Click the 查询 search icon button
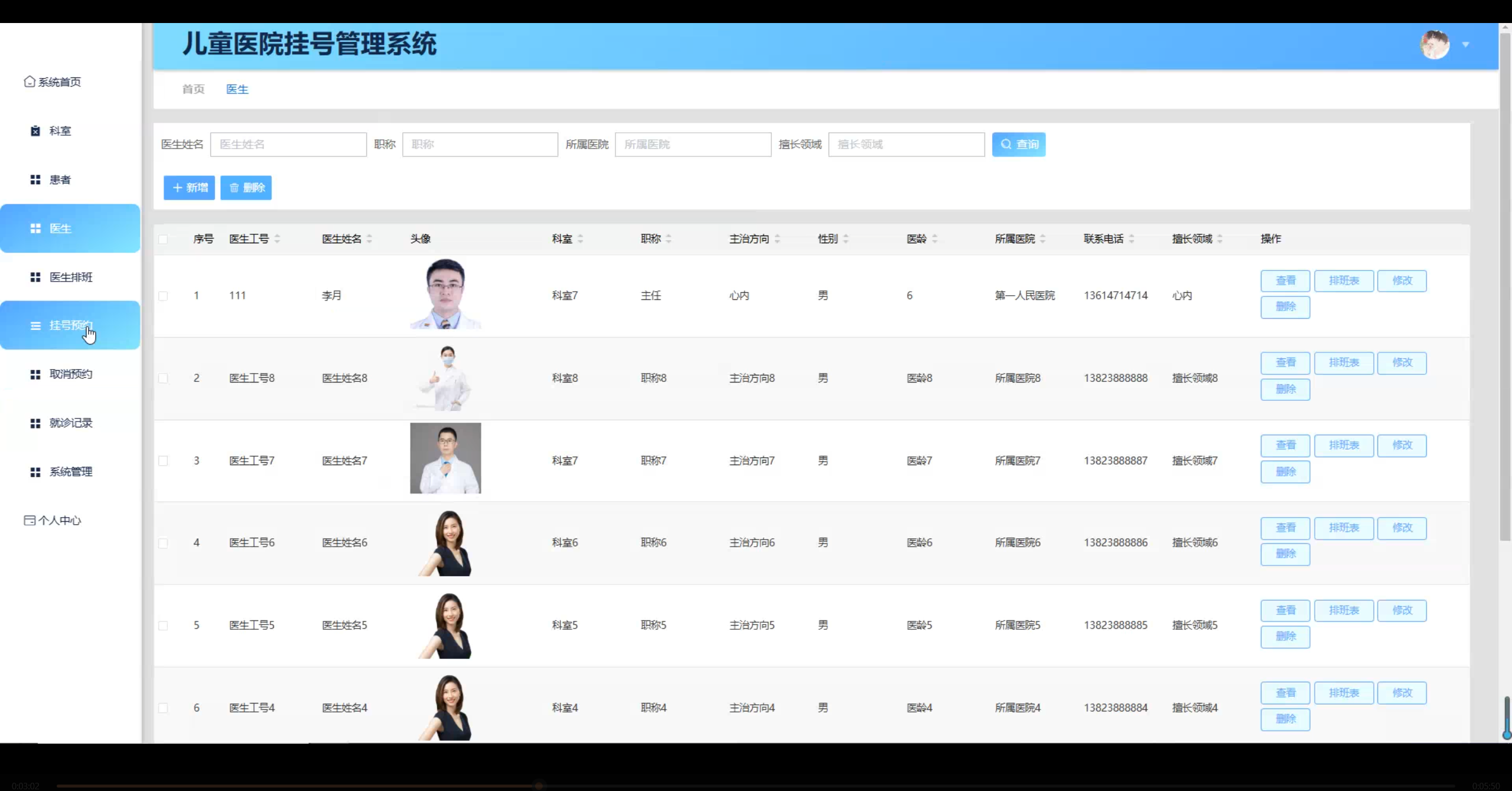The image size is (1512, 791). point(1019,144)
